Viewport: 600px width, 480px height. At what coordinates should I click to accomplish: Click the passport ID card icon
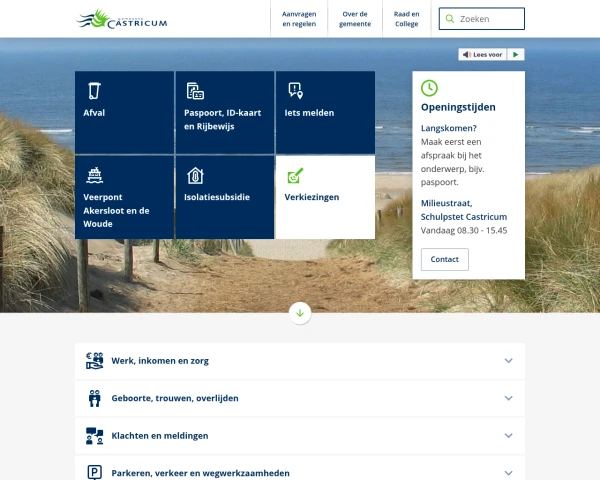coord(195,91)
